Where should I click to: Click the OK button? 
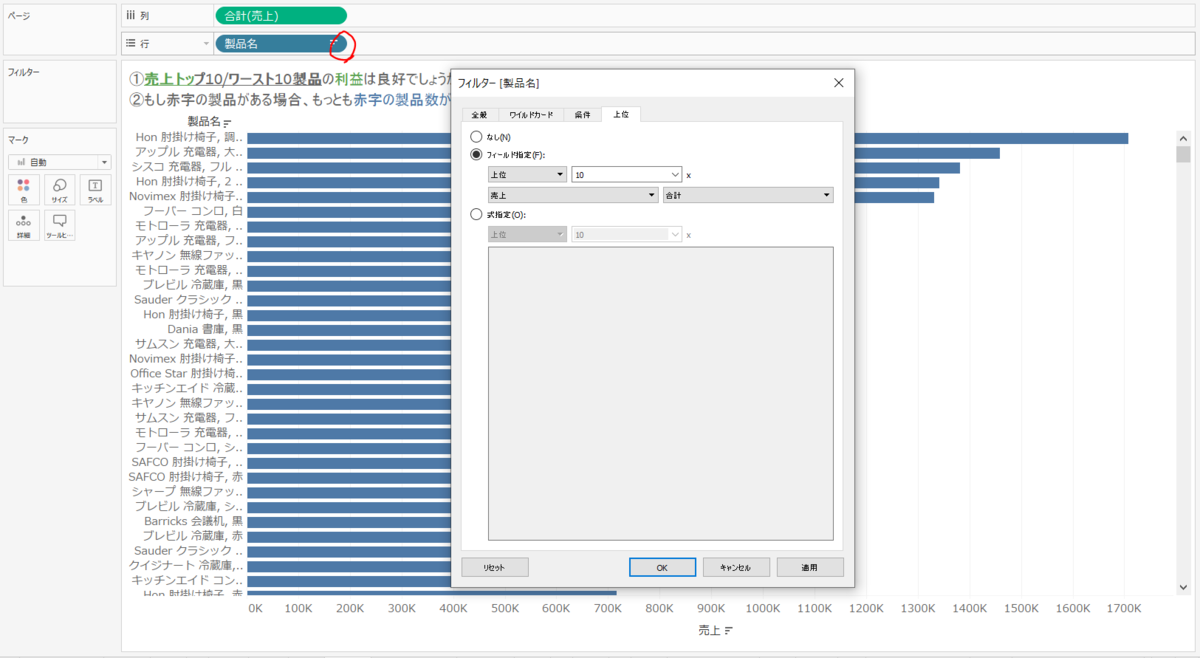(662, 567)
